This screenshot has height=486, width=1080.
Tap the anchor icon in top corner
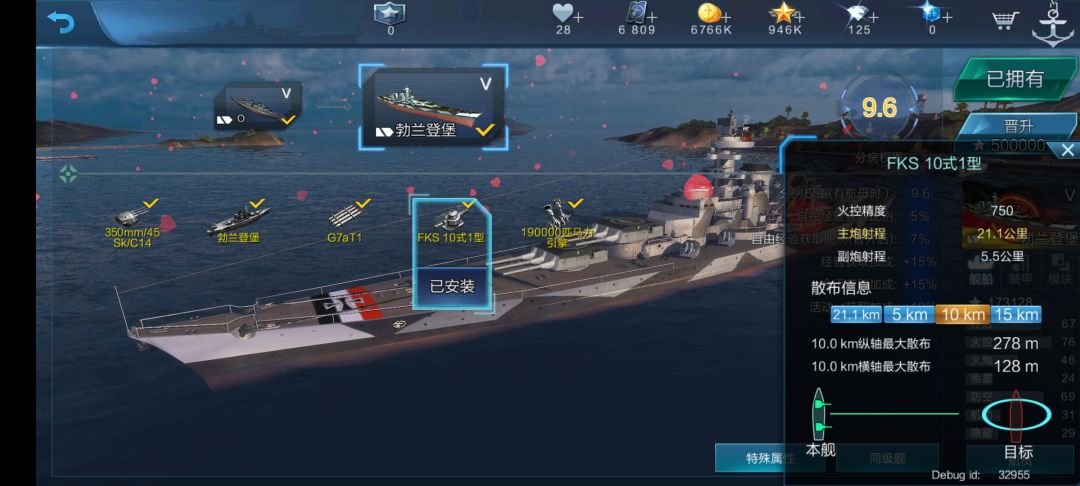(1052, 24)
